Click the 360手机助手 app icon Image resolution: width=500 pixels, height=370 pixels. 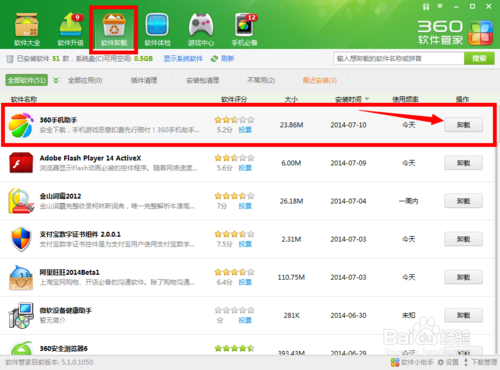pos(21,125)
